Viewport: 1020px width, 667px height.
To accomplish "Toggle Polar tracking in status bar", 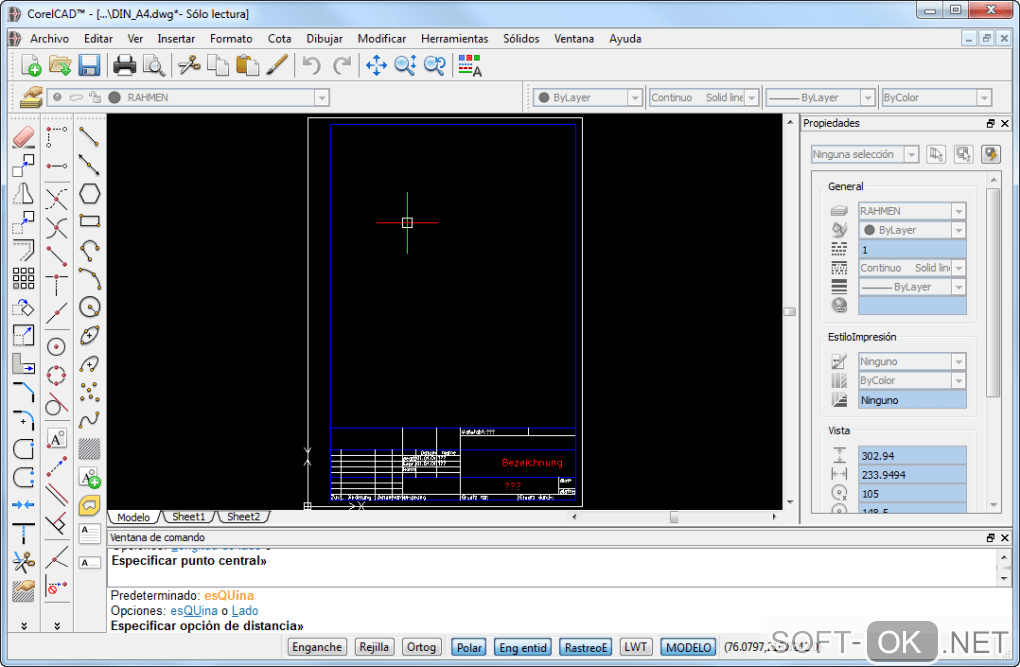I will tap(468, 647).
